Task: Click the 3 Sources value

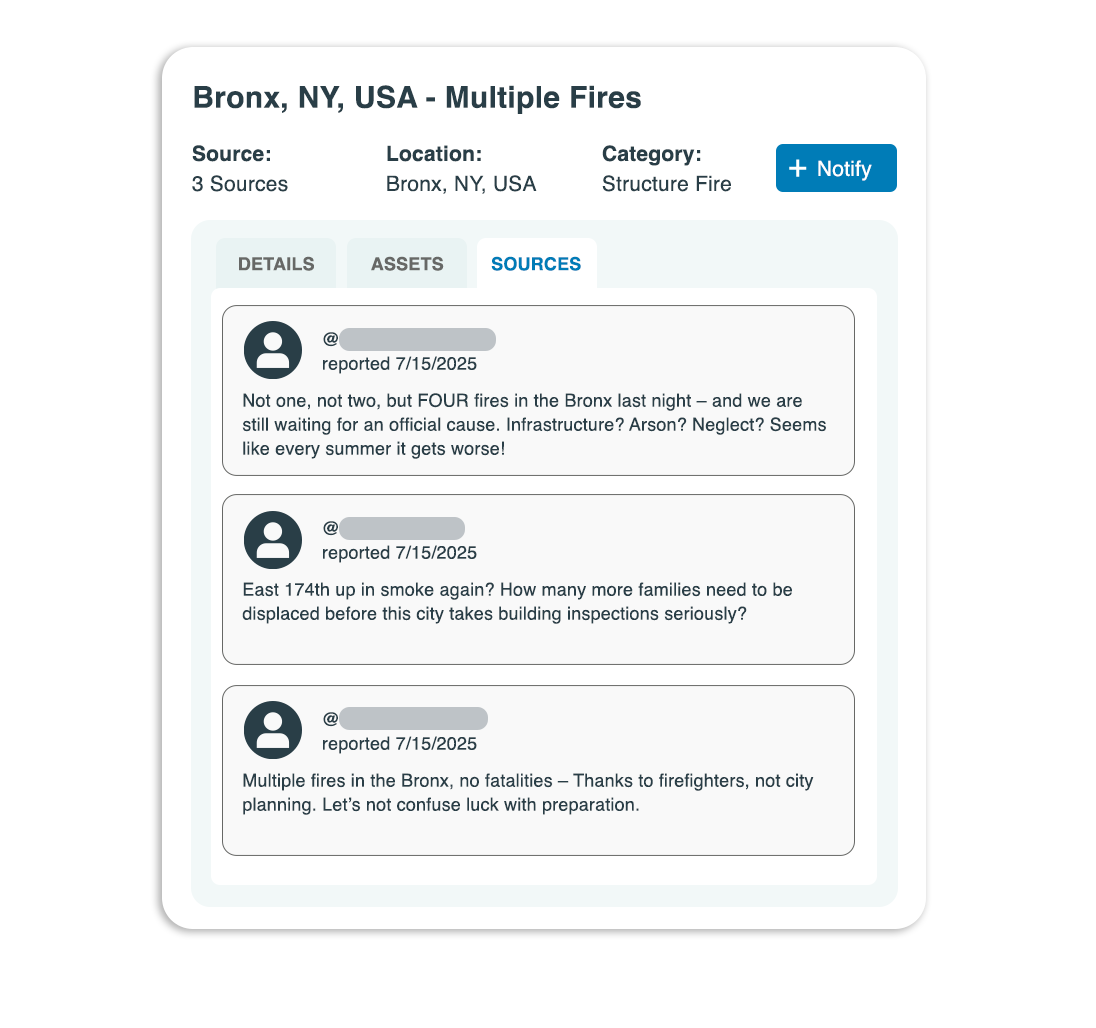Action: (x=240, y=184)
